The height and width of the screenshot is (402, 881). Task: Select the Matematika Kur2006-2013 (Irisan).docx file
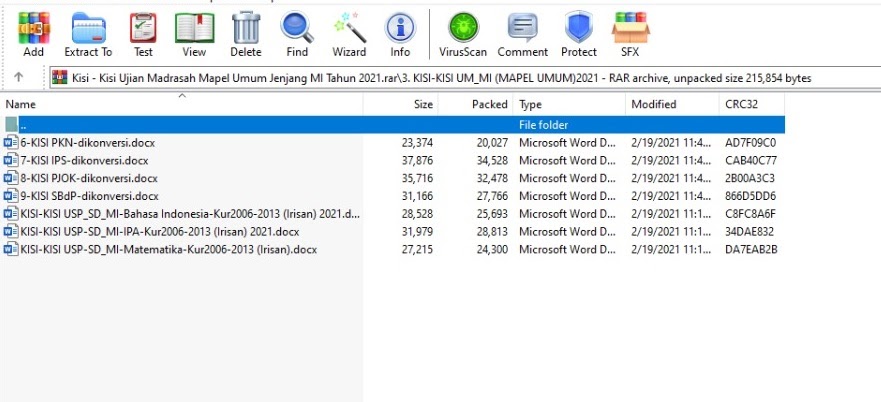[169, 250]
